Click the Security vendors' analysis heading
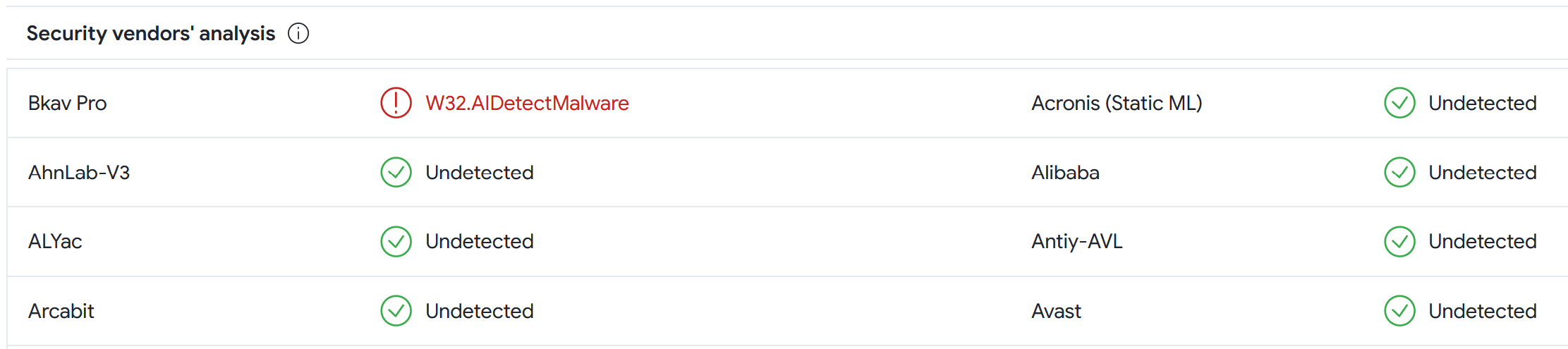The image size is (1568, 349). coord(151,33)
